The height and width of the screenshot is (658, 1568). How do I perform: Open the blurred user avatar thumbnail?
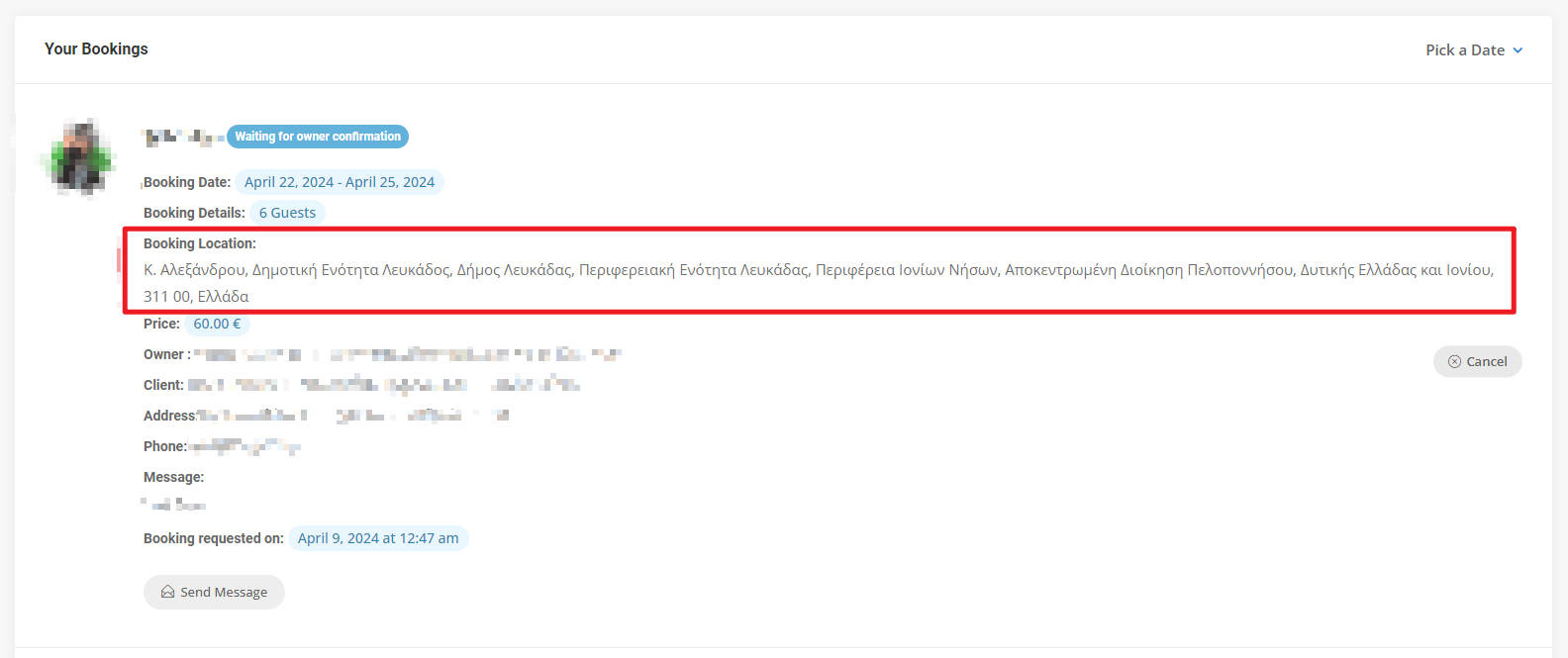[x=79, y=157]
